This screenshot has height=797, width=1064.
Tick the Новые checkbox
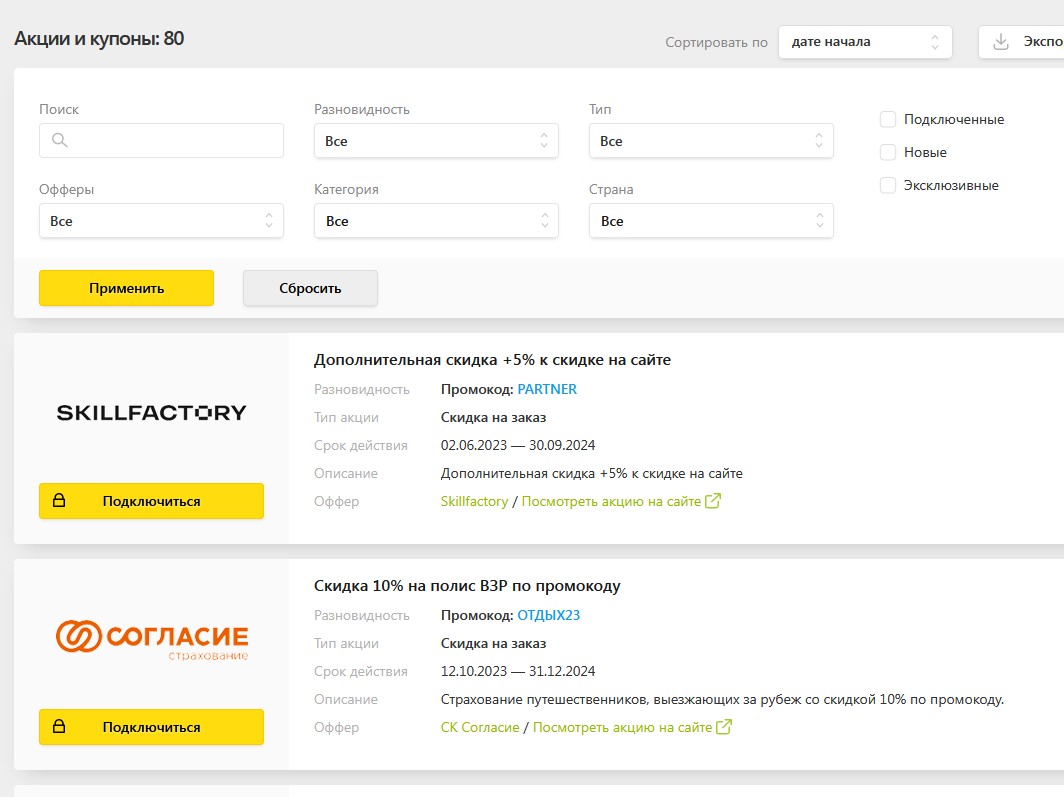(887, 153)
